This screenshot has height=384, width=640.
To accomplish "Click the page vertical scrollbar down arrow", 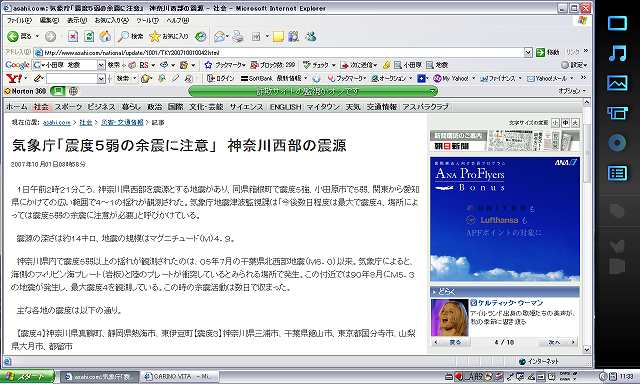I will (587, 349).
